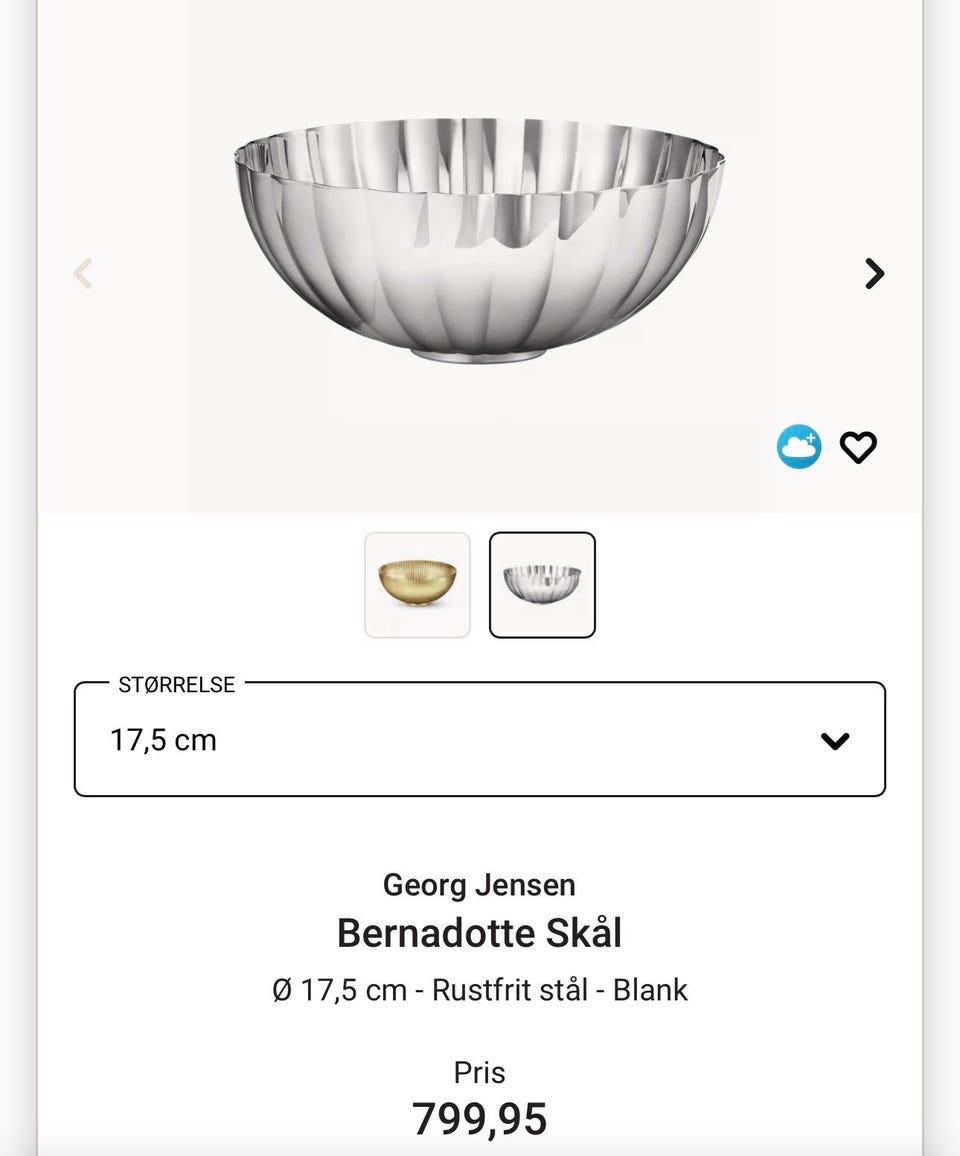960x1156 pixels.
Task: Click the Rustfrit stål description line
Action: [479, 990]
